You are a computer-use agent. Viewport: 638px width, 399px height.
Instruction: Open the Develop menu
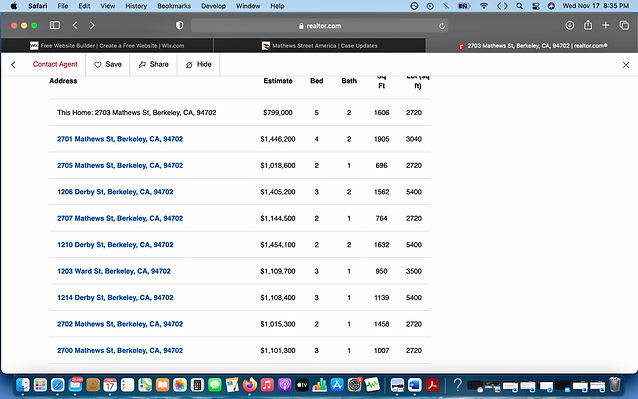(213, 6)
